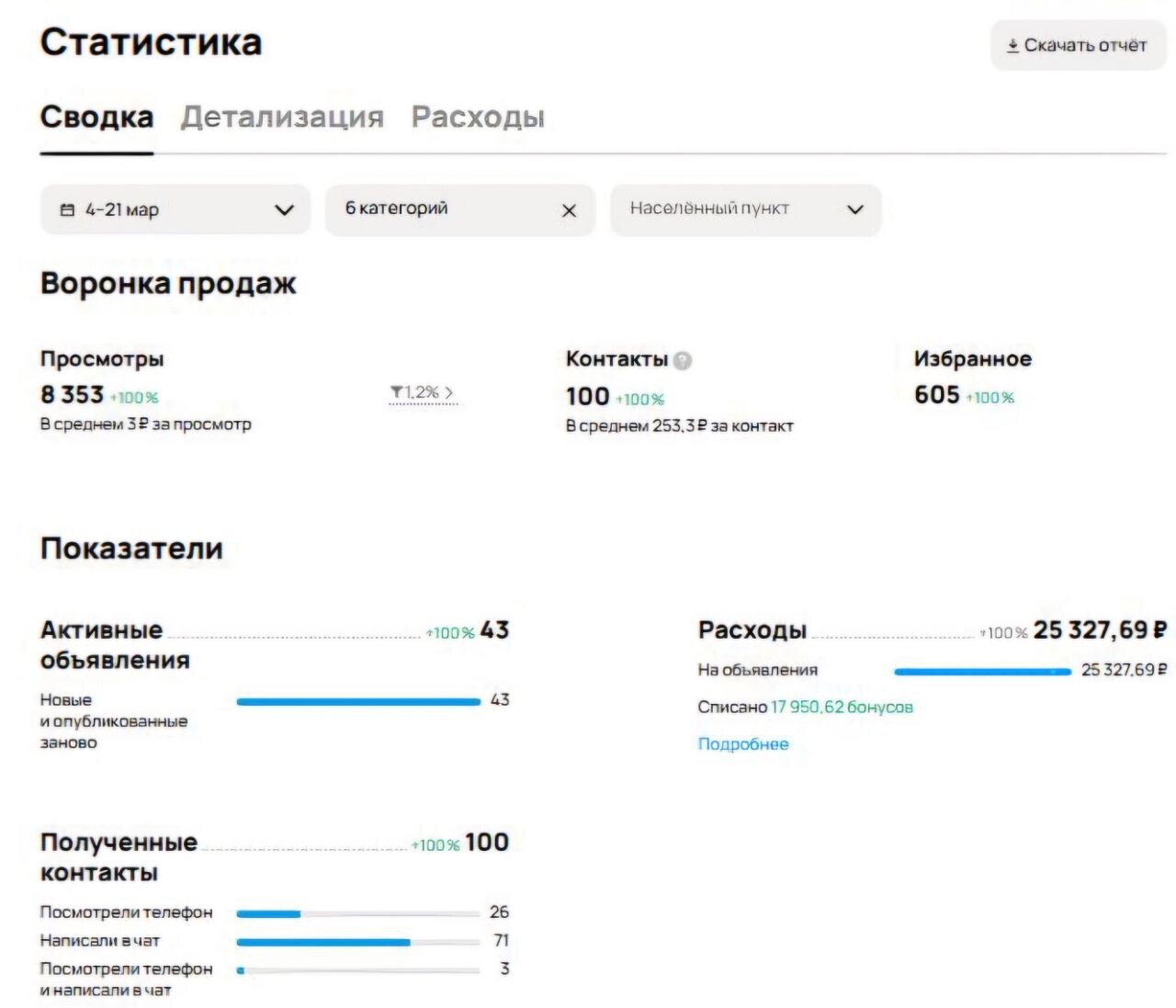The width and height of the screenshot is (1176, 1008).
Task: Expand the Населённый пункт dropdown
Action: (x=745, y=210)
